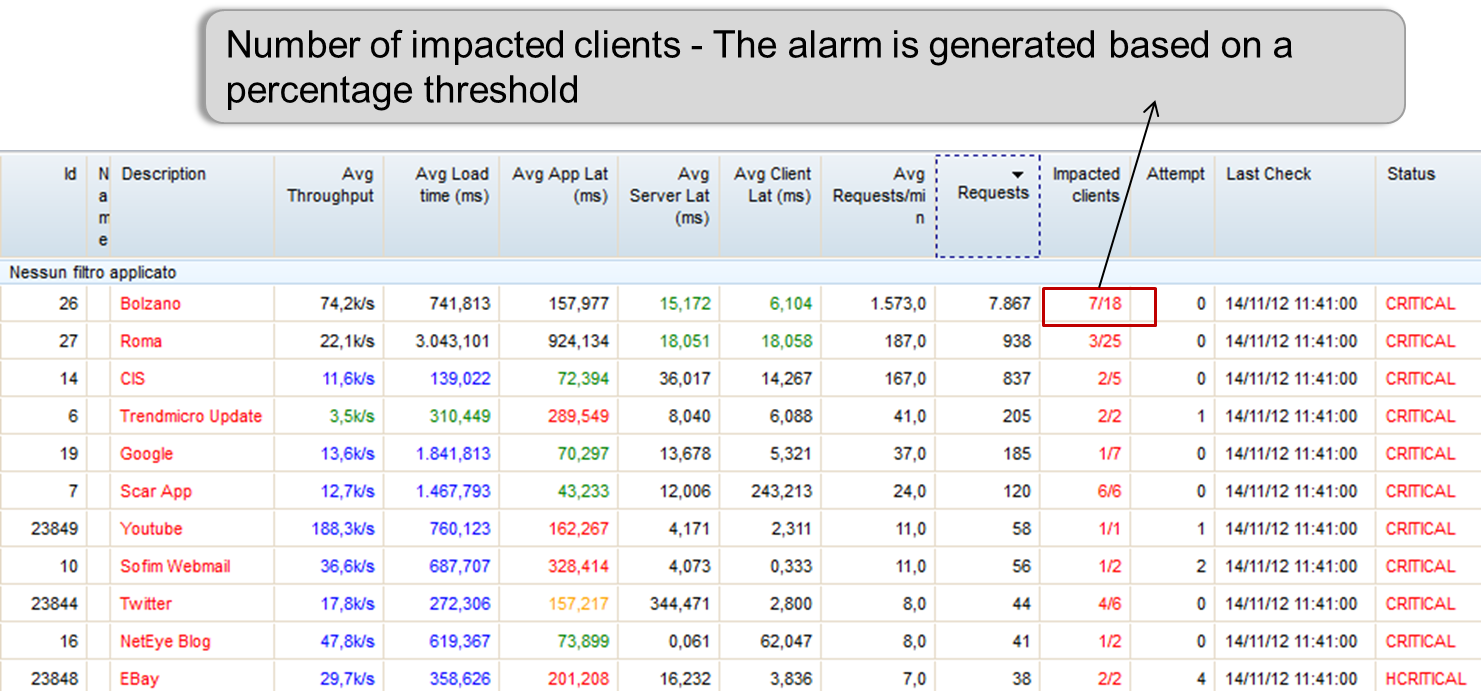
Task: Click the narrow Name column header
Action: [x=99, y=205]
